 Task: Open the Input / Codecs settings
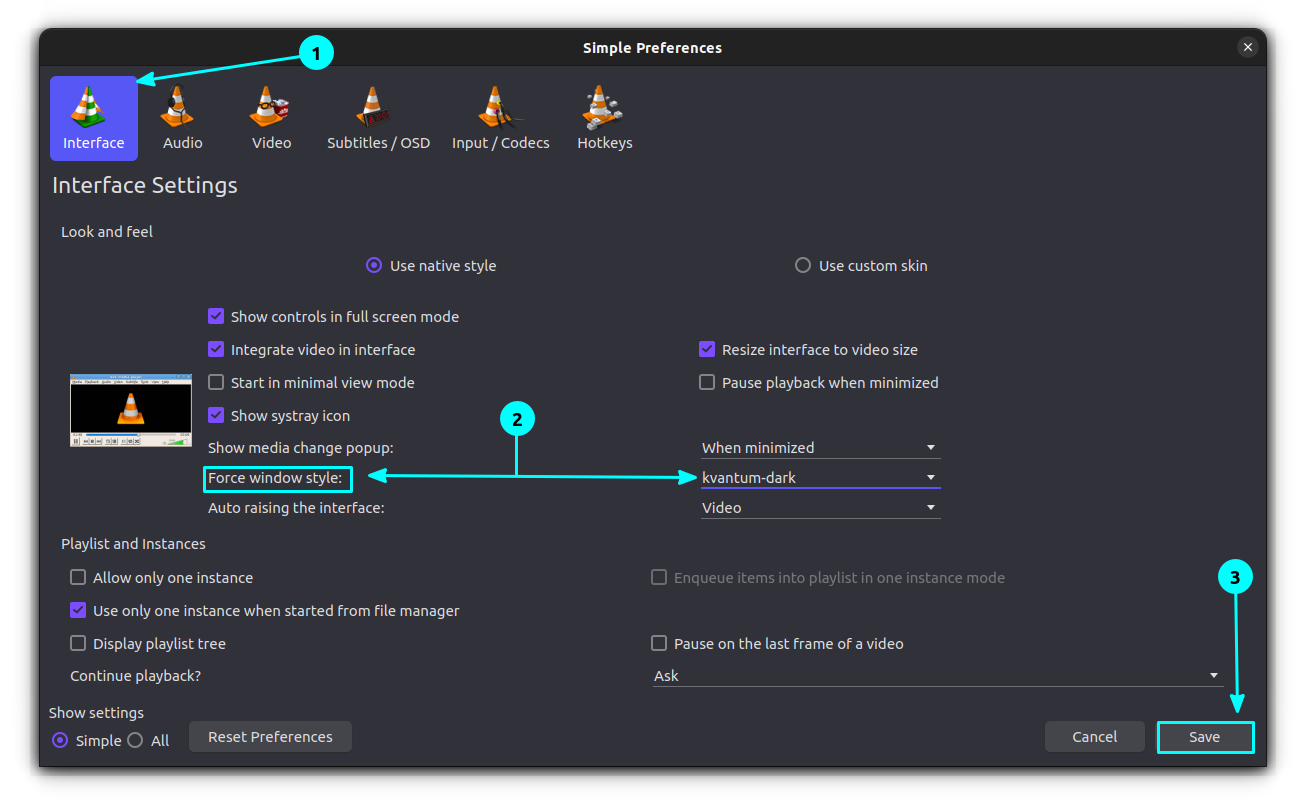click(500, 118)
